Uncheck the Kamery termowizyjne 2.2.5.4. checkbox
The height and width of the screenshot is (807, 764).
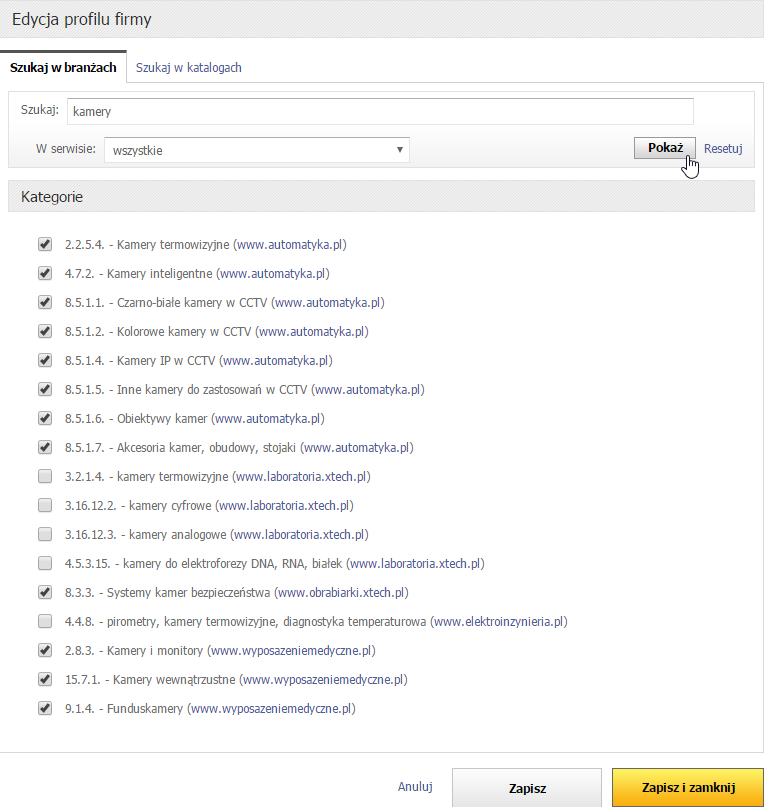tap(44, 244)
